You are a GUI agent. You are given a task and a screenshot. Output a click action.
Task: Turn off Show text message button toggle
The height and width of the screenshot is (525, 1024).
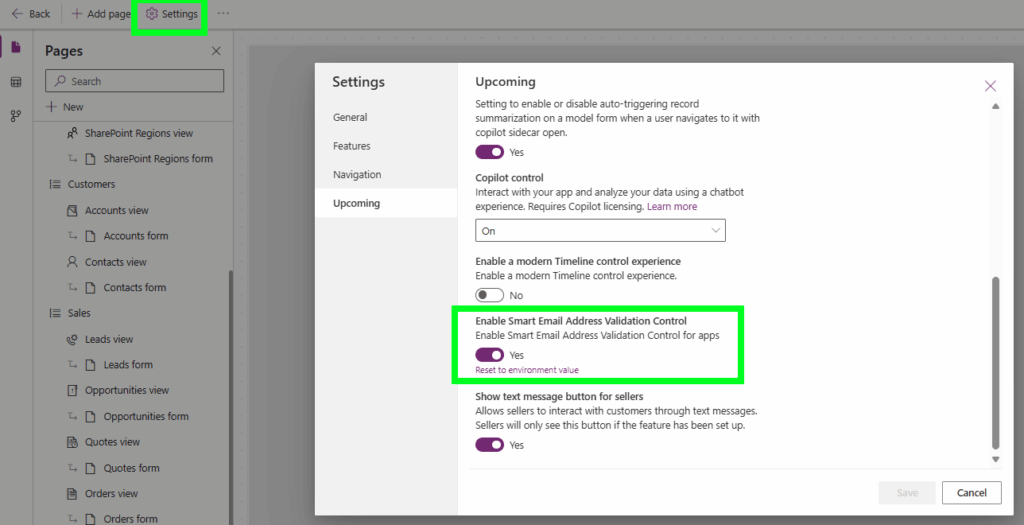tap(489, 445)
